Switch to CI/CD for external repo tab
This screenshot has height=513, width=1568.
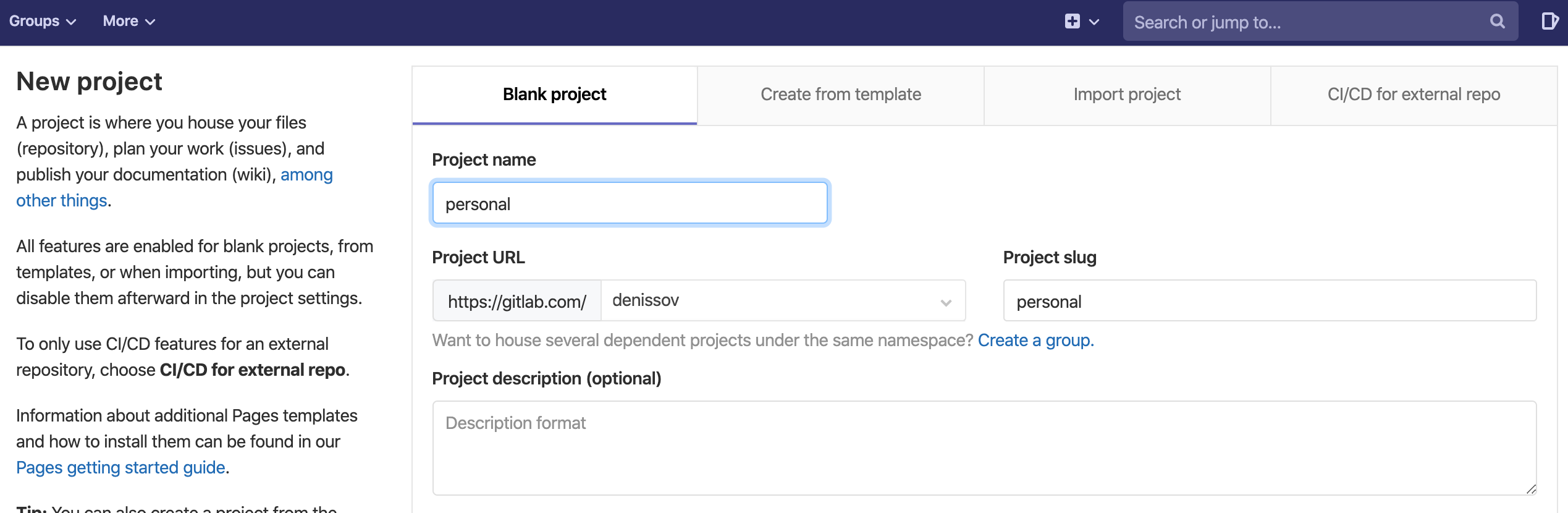click(x=1414, y=95)
